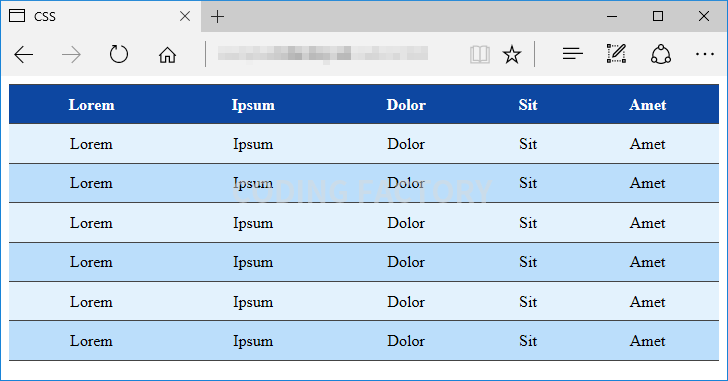Select Amet in the fifth data row
Image resolution: width=728 pixels, height=381 pixels.
click(x=648, y=302)
